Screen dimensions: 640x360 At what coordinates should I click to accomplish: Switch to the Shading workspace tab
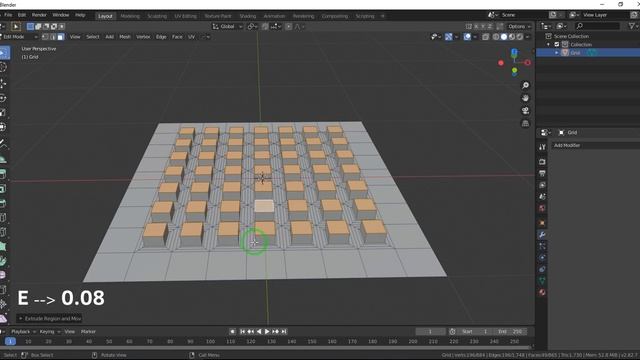tap(247, 16)
